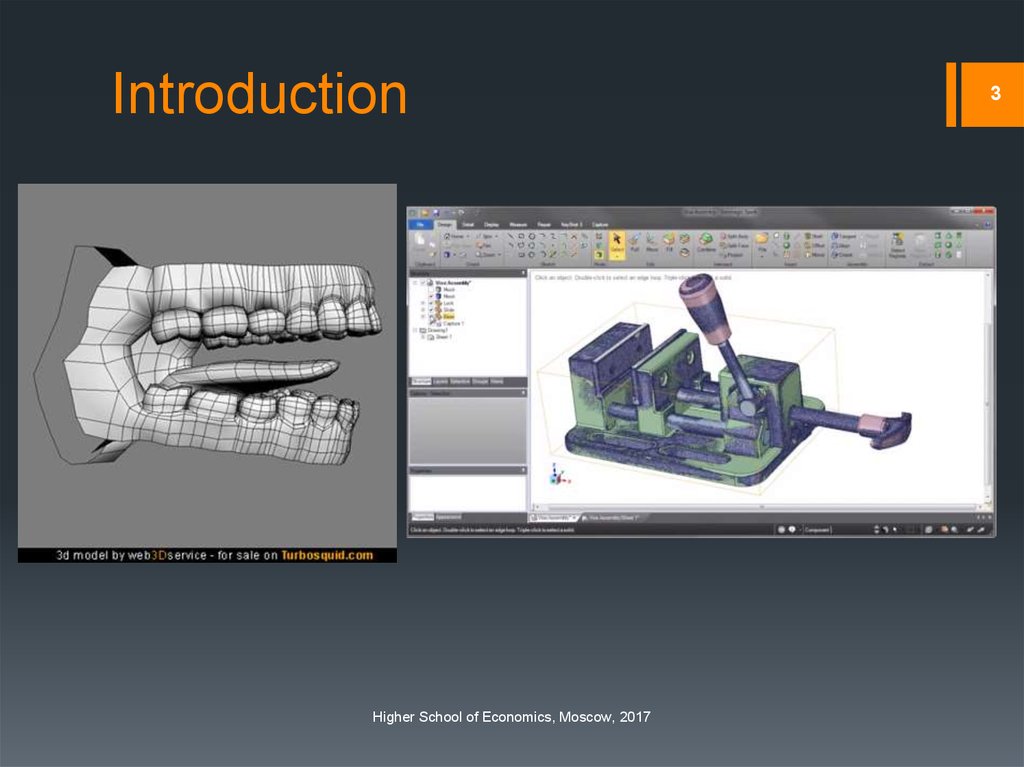Click the Combine tool icon

coord(706,243)
